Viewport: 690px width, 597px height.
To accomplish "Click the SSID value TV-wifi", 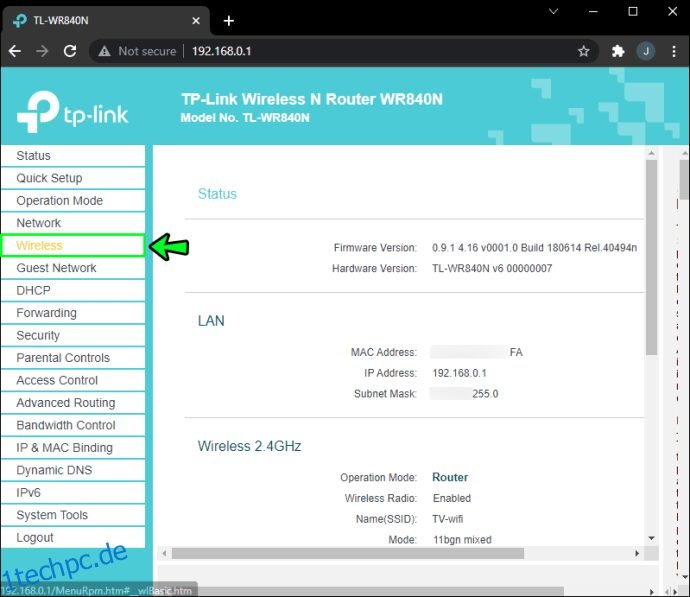I will pyautogui.click(x=448, y=519).
